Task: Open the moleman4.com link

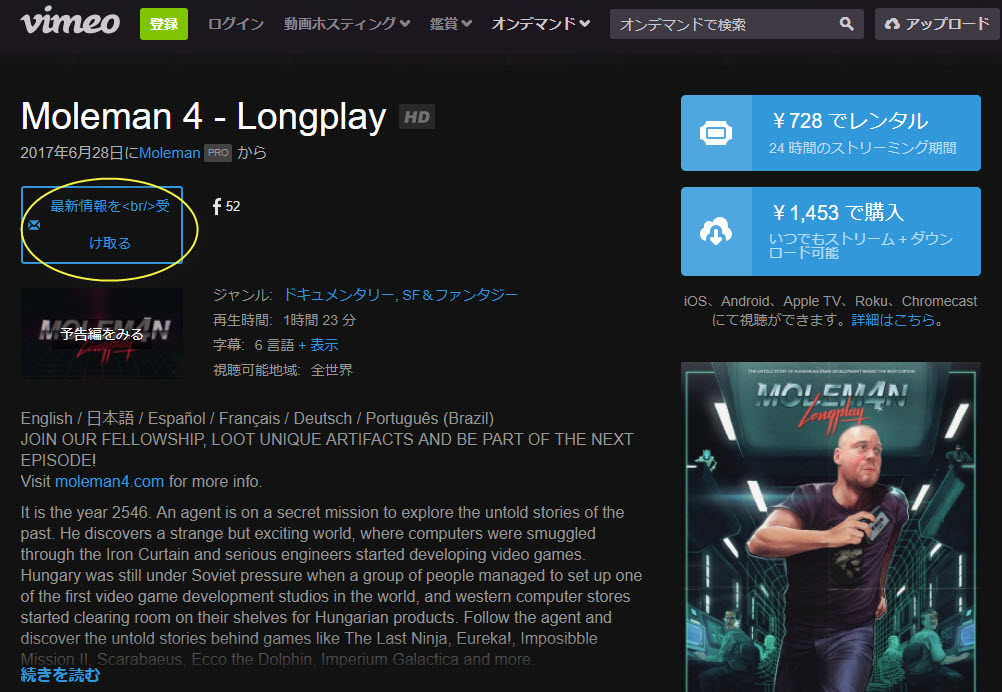Action: [x=109, y=481]
